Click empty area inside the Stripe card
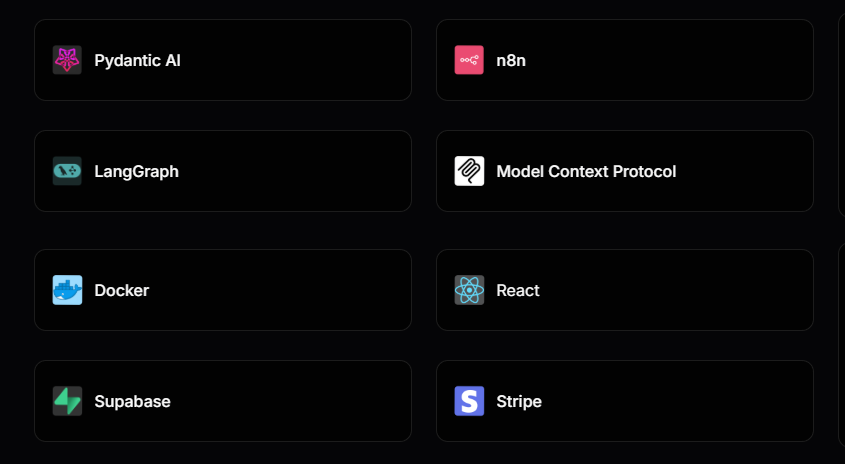 point(679,401)
